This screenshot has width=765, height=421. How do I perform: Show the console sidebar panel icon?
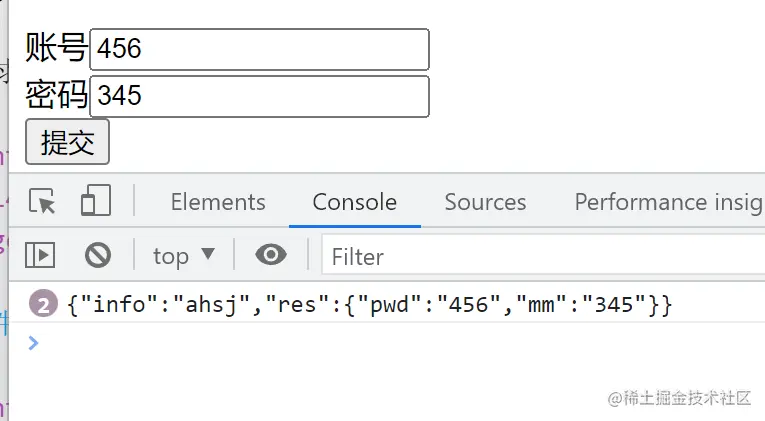[40, 255]
